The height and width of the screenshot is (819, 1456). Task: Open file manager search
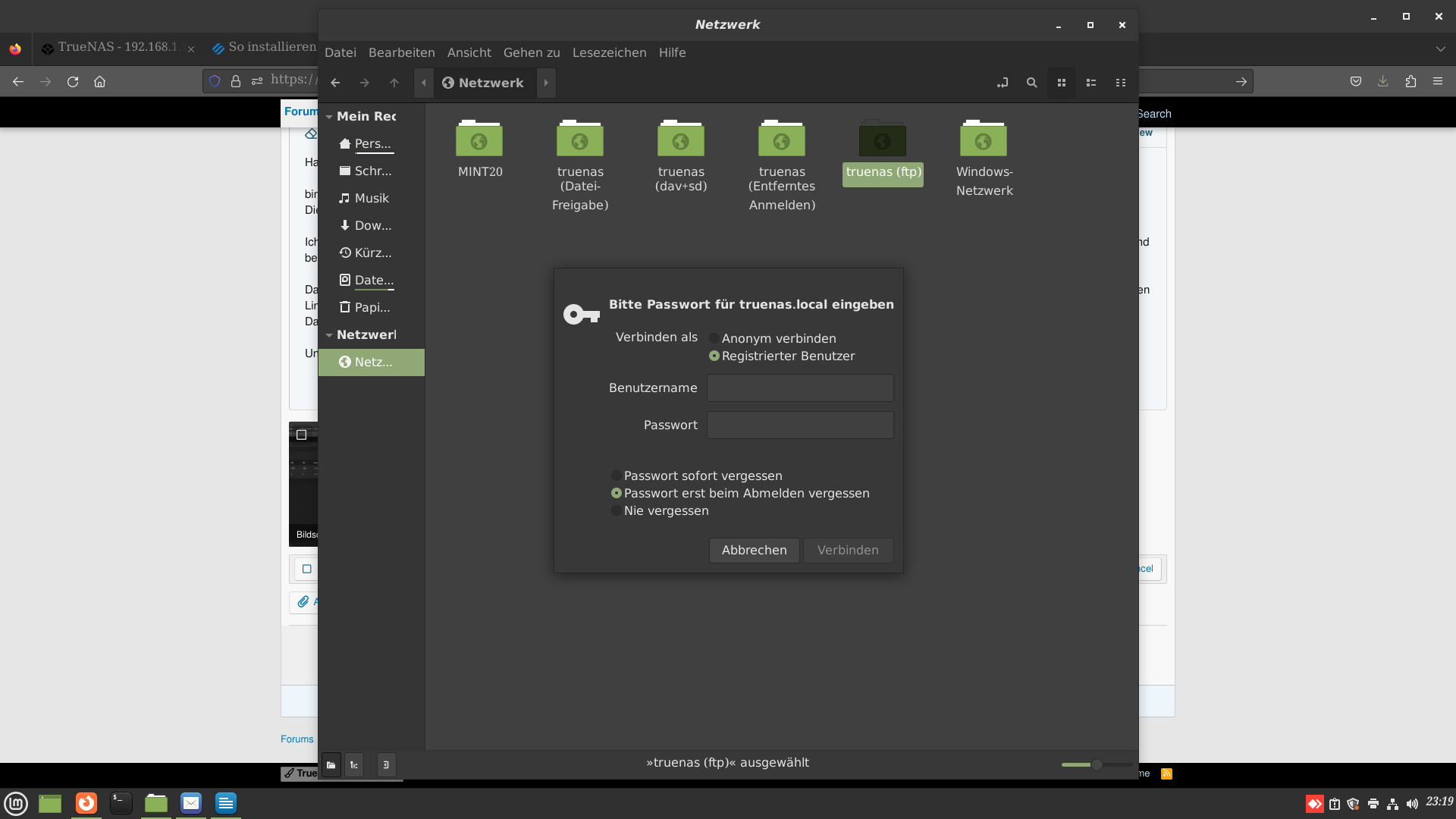[1032, 83]
